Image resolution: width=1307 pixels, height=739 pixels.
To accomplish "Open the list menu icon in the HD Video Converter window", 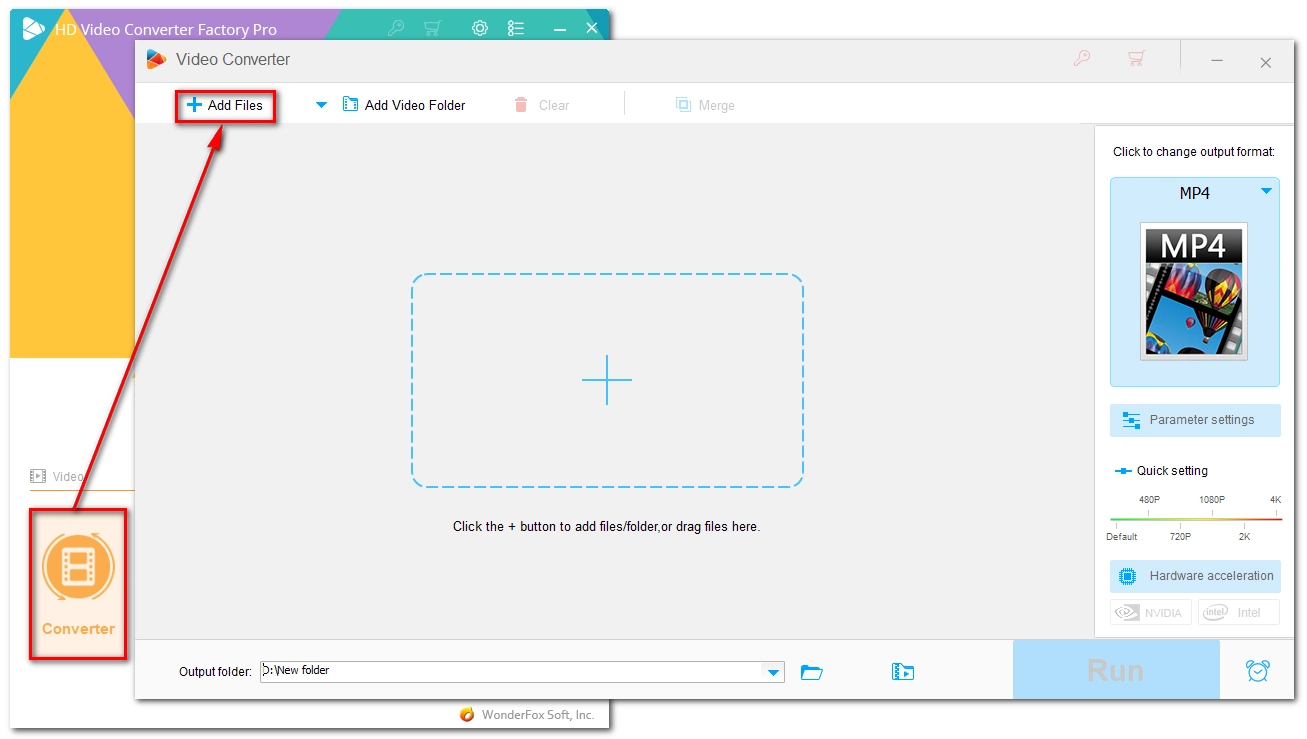I will [516, 28].
